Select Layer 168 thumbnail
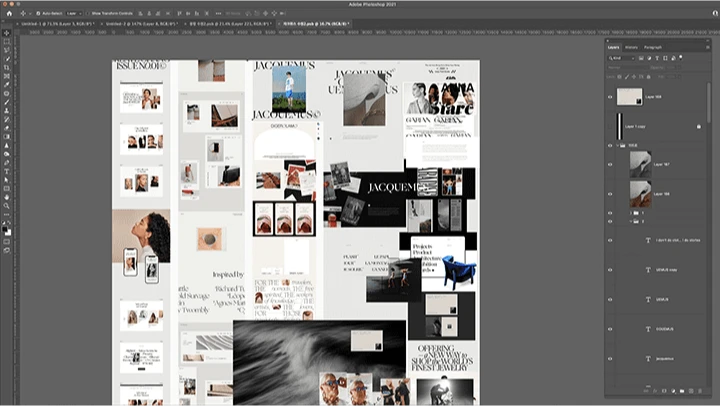 pos(630,97)
